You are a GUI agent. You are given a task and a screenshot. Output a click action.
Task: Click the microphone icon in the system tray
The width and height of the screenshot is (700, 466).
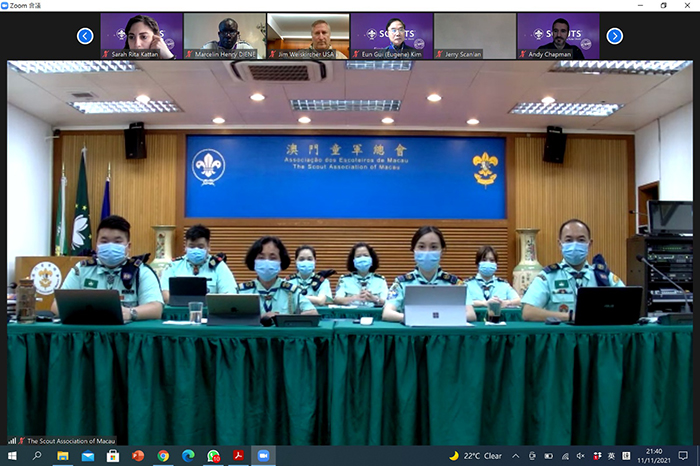(532, 456)
